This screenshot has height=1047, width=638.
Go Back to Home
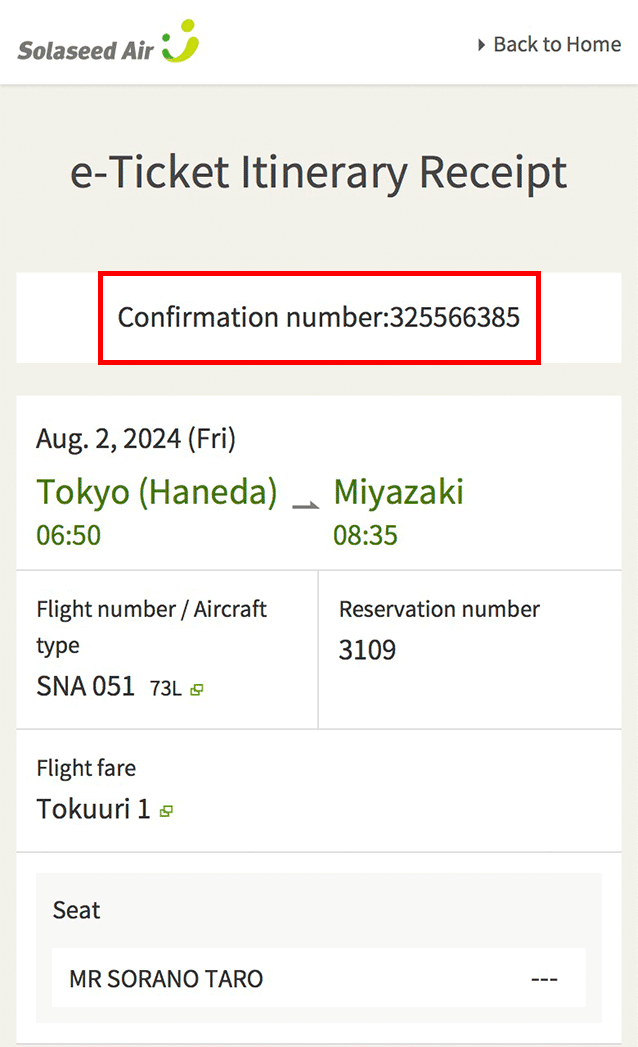[556, 44]
